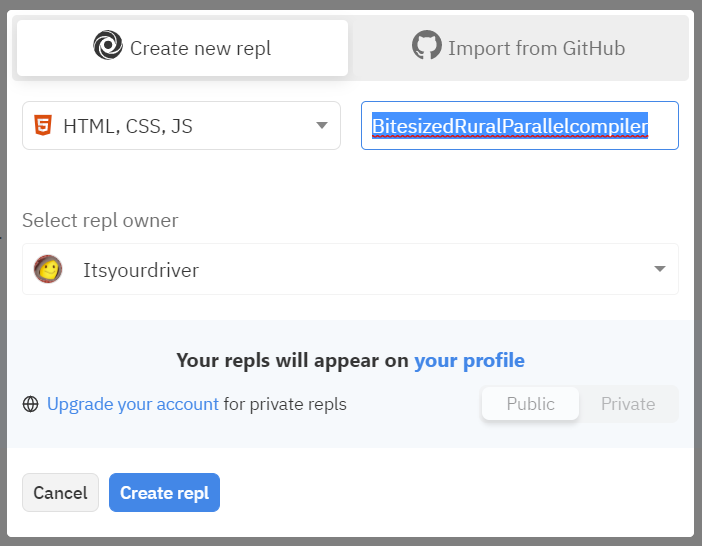This screenshot has height=546, width=702.
Task: Select the Private visibility option
Action: pos(628,404)
